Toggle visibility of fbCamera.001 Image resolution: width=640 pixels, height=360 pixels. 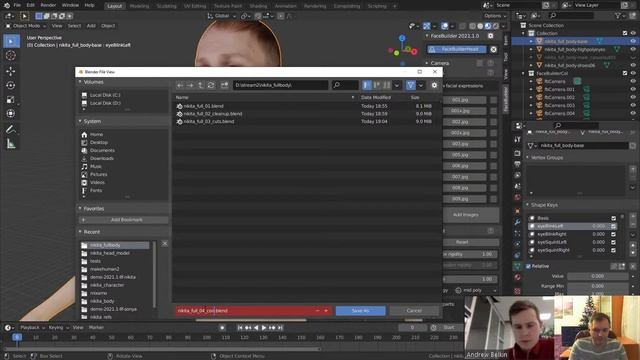pos(633,89)
